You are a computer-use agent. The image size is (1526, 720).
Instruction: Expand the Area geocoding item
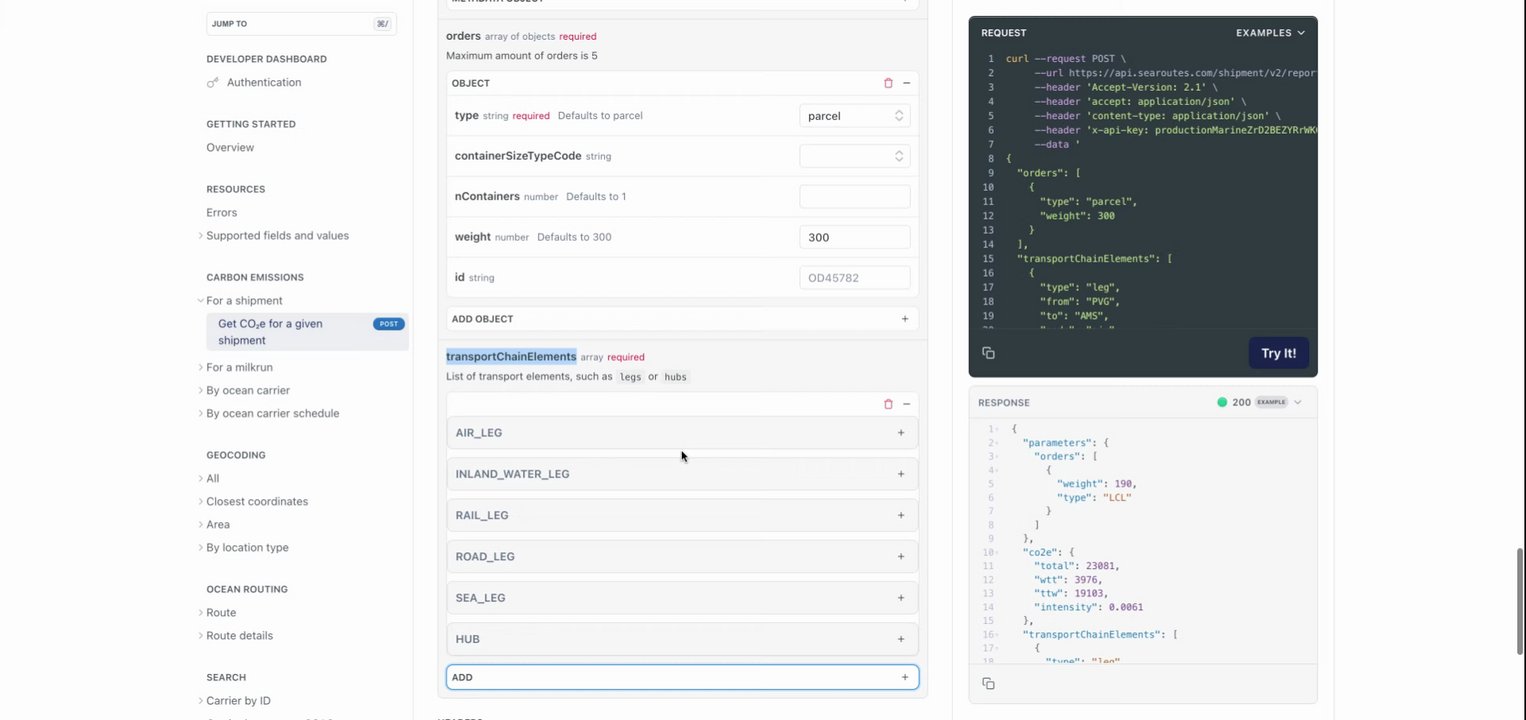(218, 524)
